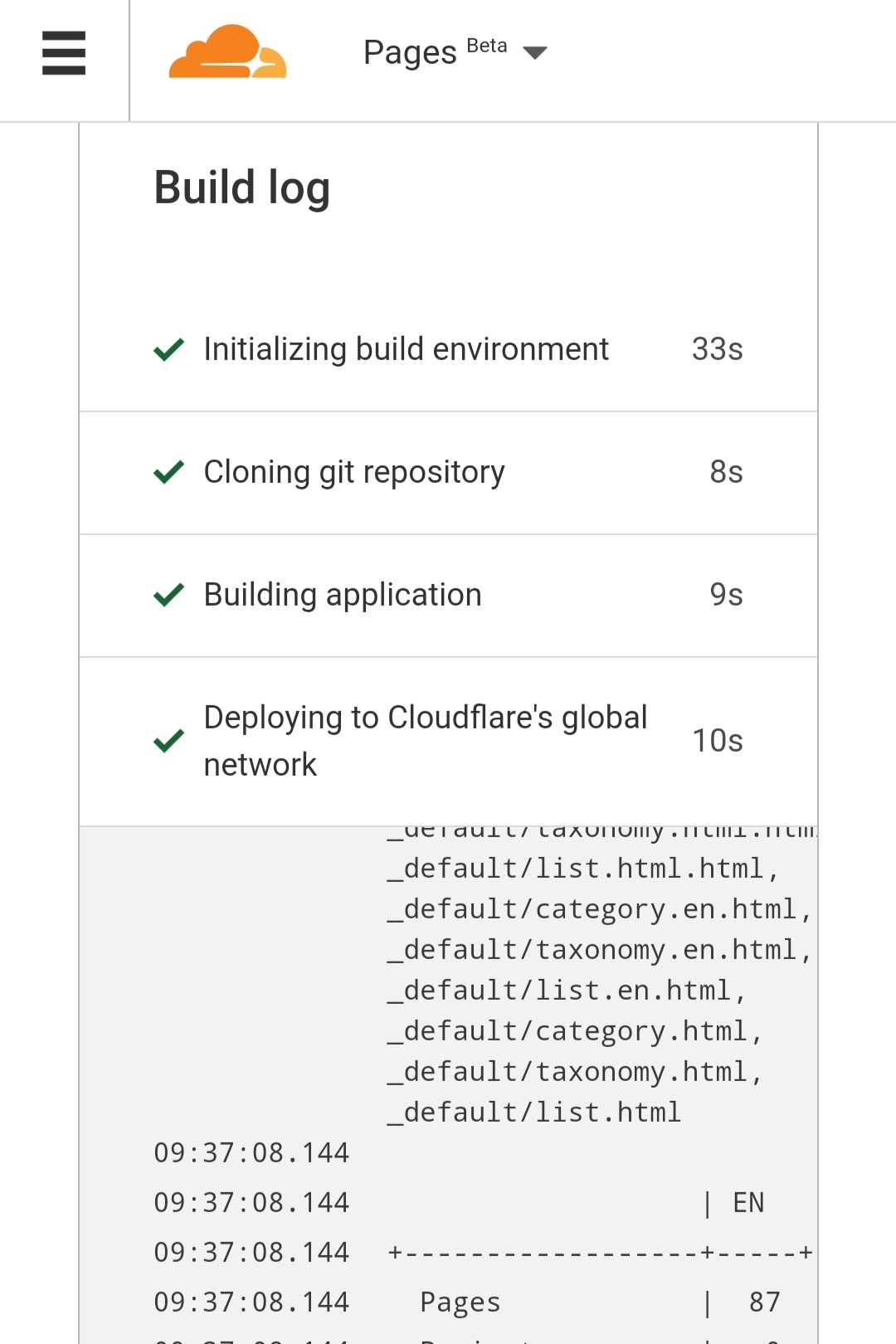Expand the Initializing build environment step

pos(406,350)
